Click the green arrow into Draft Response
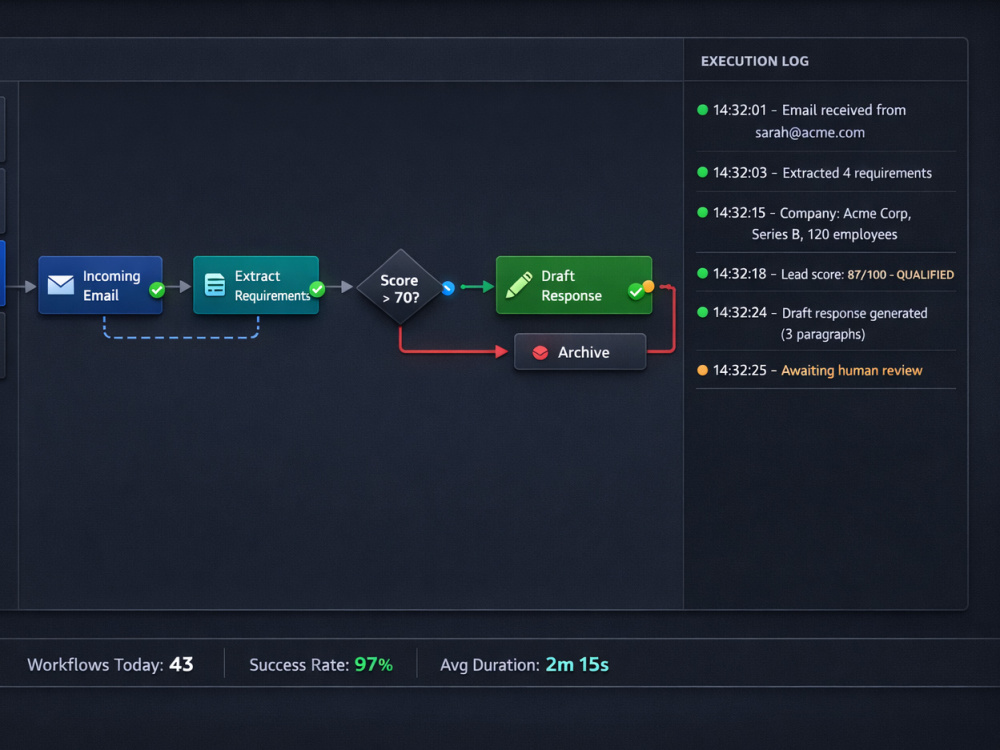This screenshot has height=750, width=1000. pos(477,287)
